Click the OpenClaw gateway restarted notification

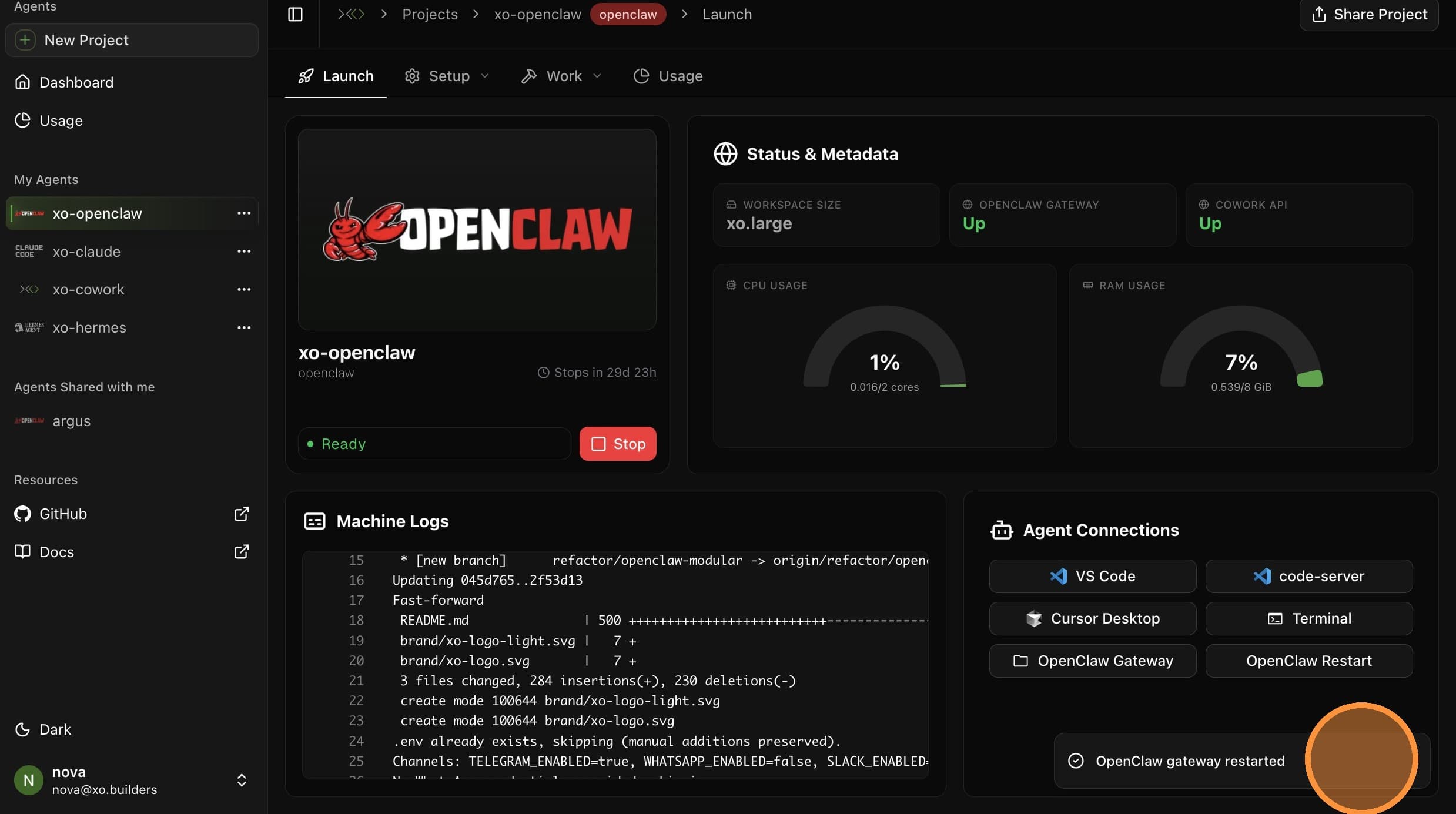tap(1241, 761)
